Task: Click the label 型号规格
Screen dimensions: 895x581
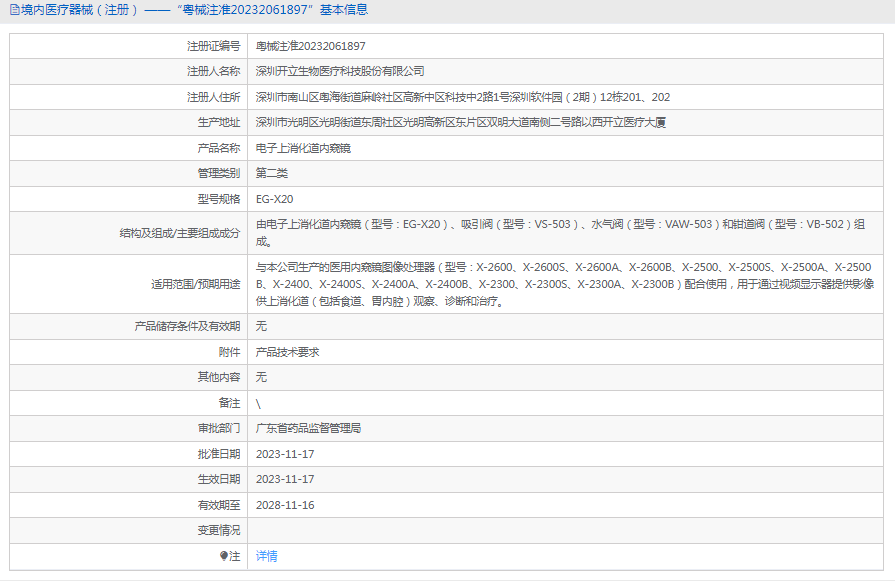Action: coord(219,199)
